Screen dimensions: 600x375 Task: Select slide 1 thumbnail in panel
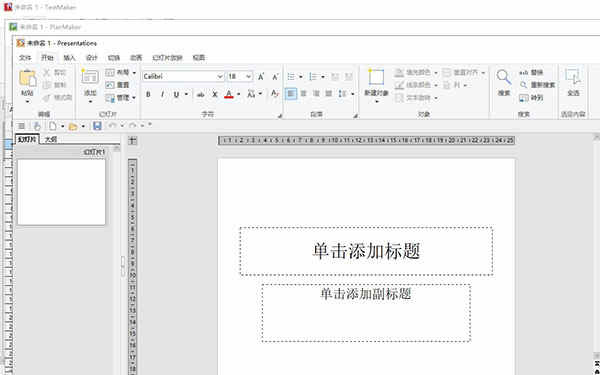point(61,192)
